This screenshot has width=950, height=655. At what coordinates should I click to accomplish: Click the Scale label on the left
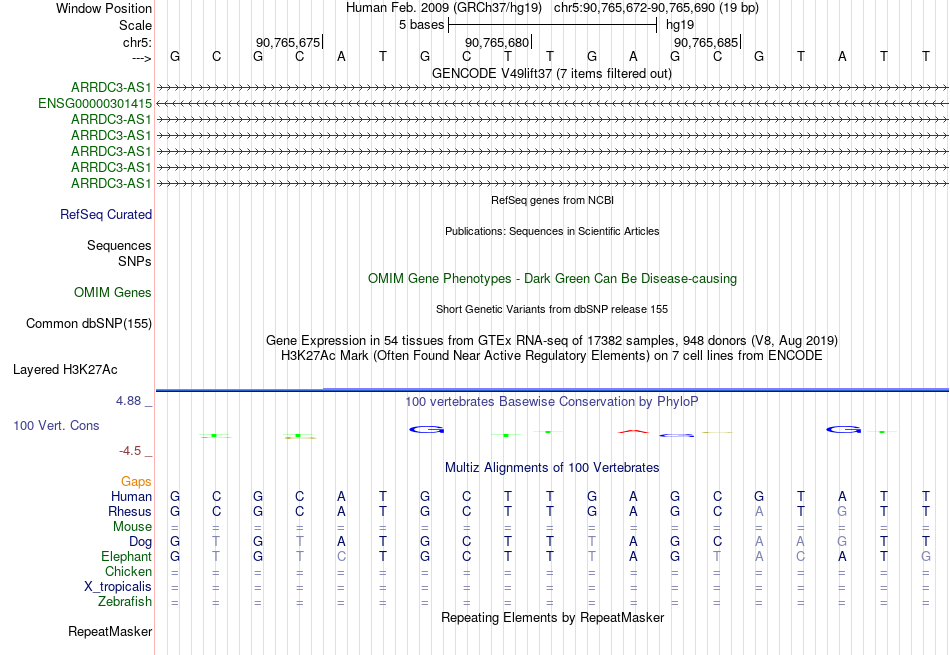point(136,25)
